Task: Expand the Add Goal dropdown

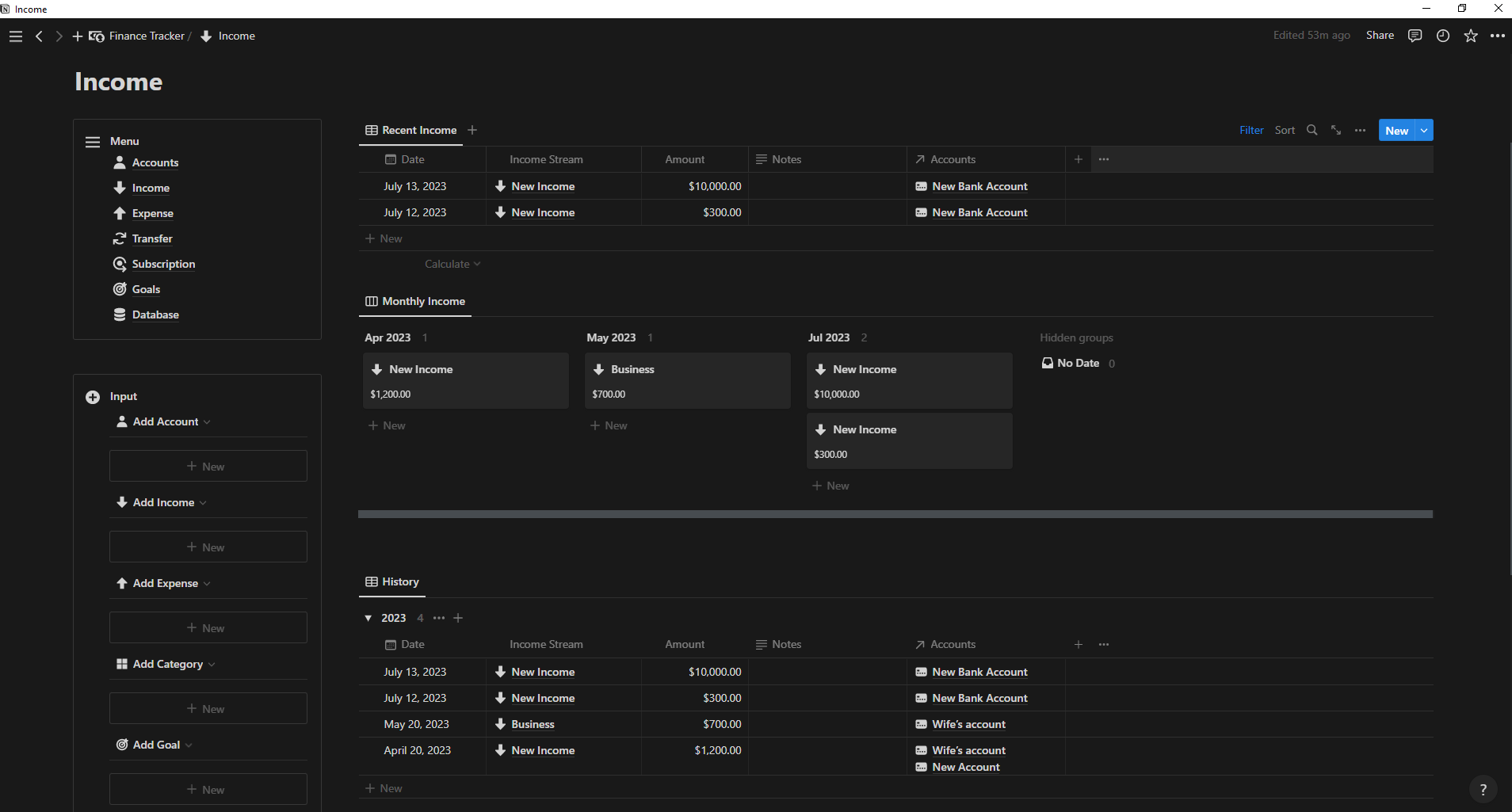Action: tap(189, 745)
